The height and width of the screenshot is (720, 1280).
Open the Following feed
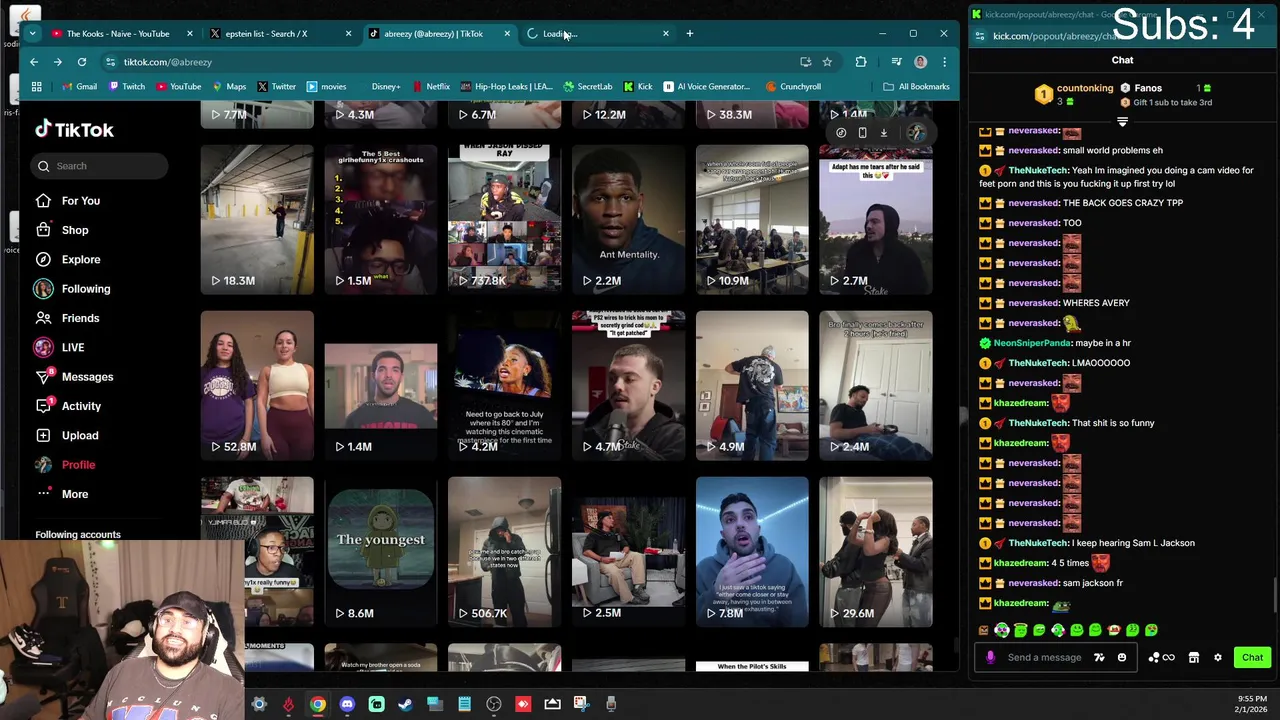(72, 289)
